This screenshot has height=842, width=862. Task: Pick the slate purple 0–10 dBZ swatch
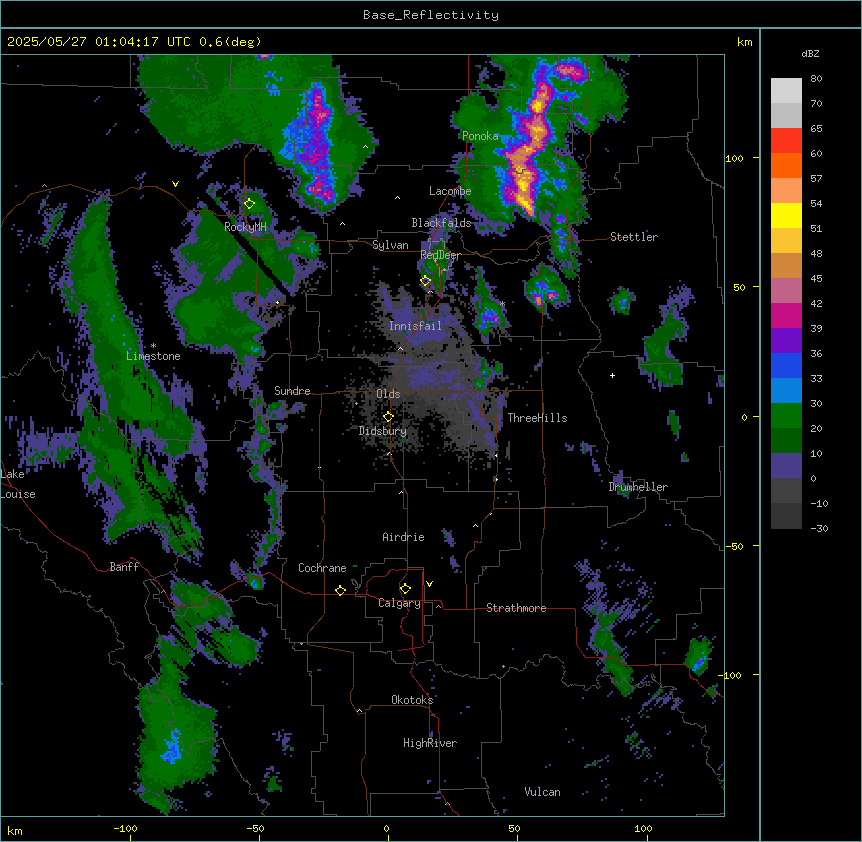pyautogui.click(x=786, y=466)
